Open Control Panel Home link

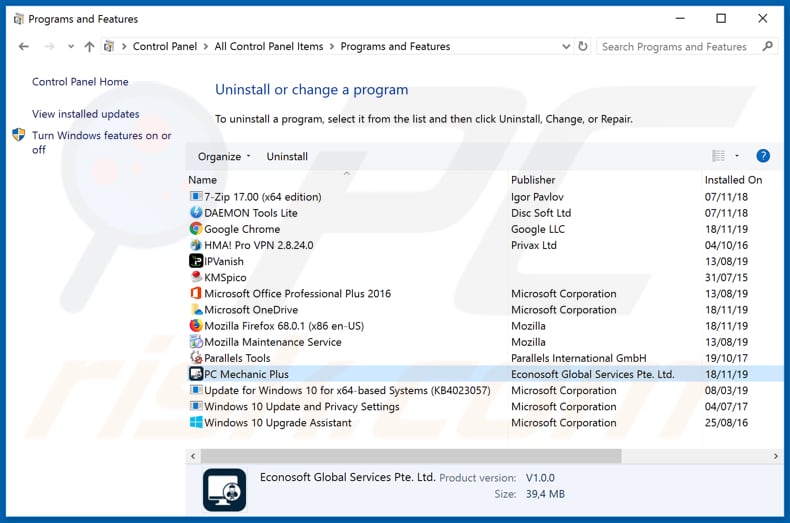[x=80, y=82]
